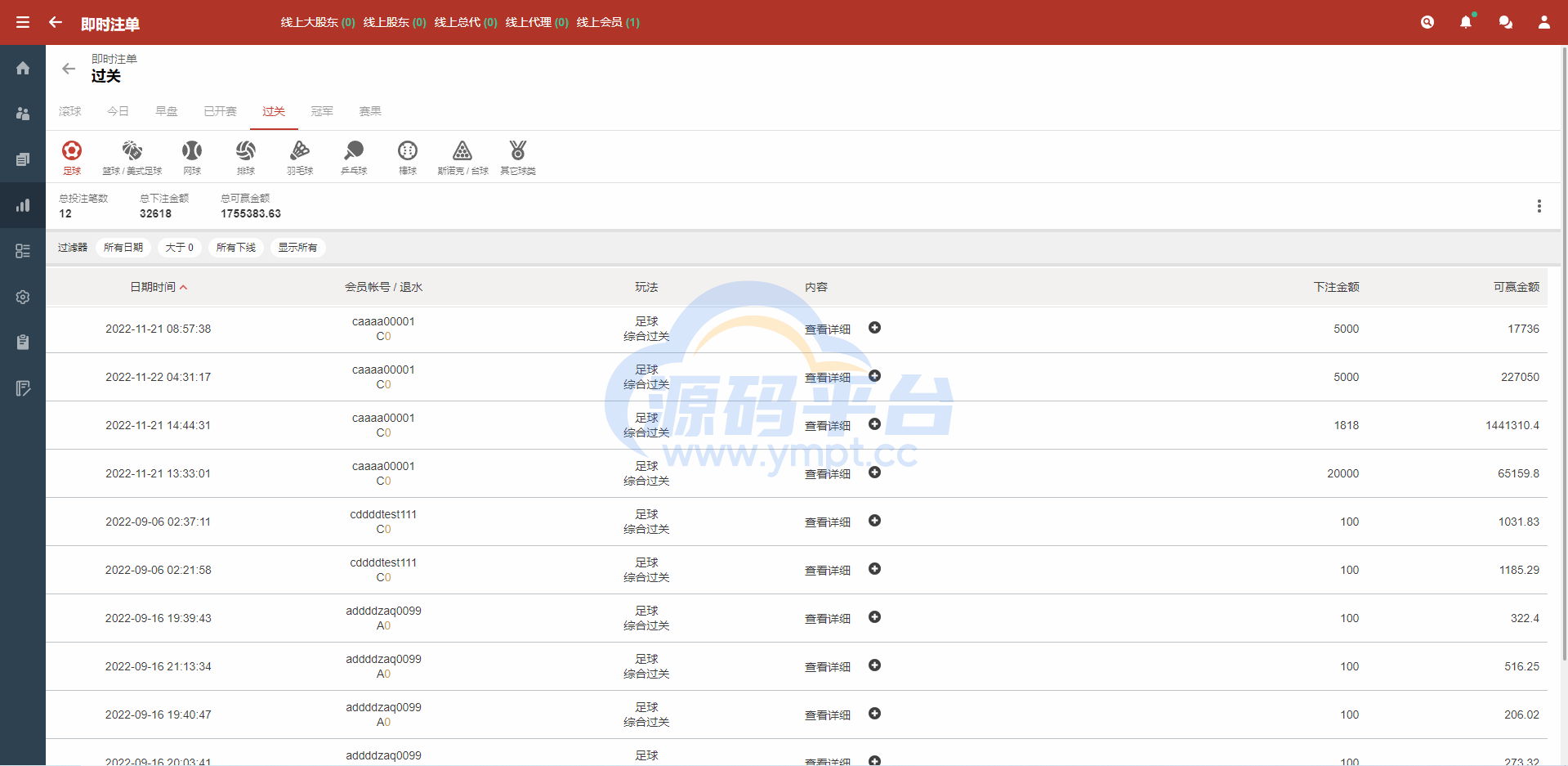This screenshot has width=1568, height=766.
Task: Select the 篮球 / 美式足球 sport icon
Action: (132, 157)
